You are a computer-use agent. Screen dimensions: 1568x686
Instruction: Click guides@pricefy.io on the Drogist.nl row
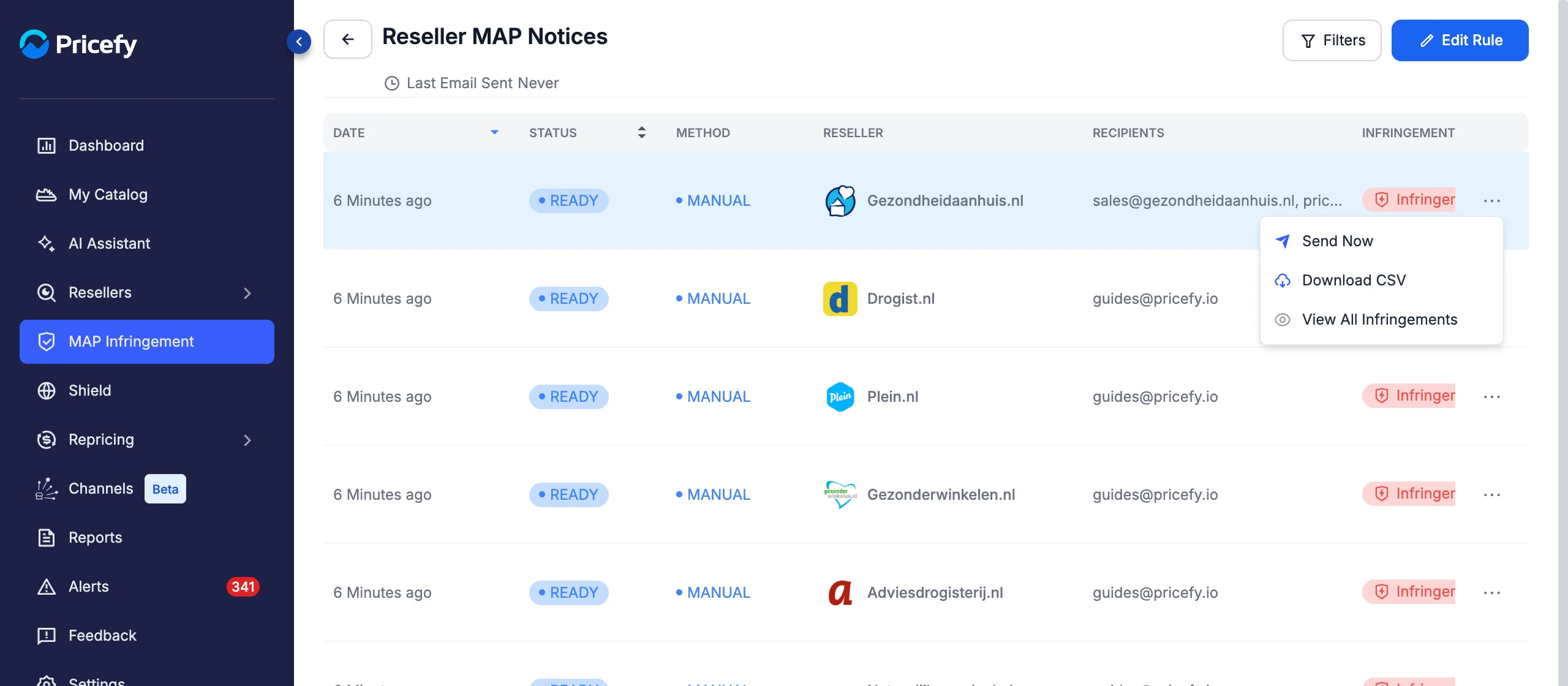(x=1155, y=299)
